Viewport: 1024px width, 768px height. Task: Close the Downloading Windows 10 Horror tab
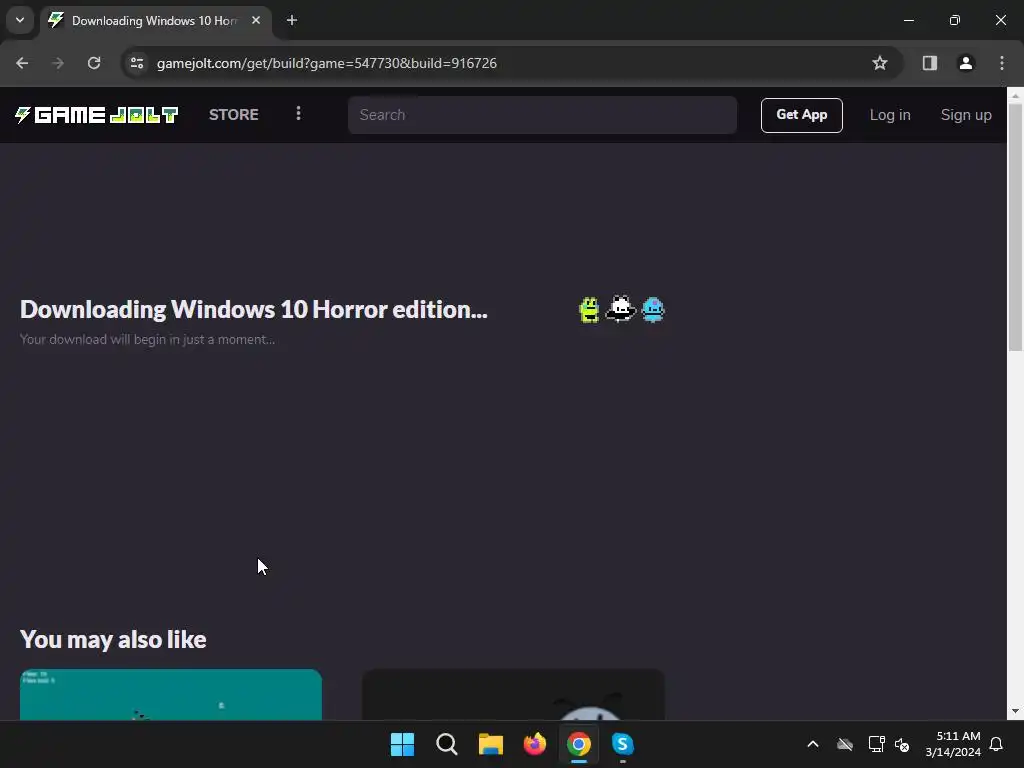click(256, 20)
